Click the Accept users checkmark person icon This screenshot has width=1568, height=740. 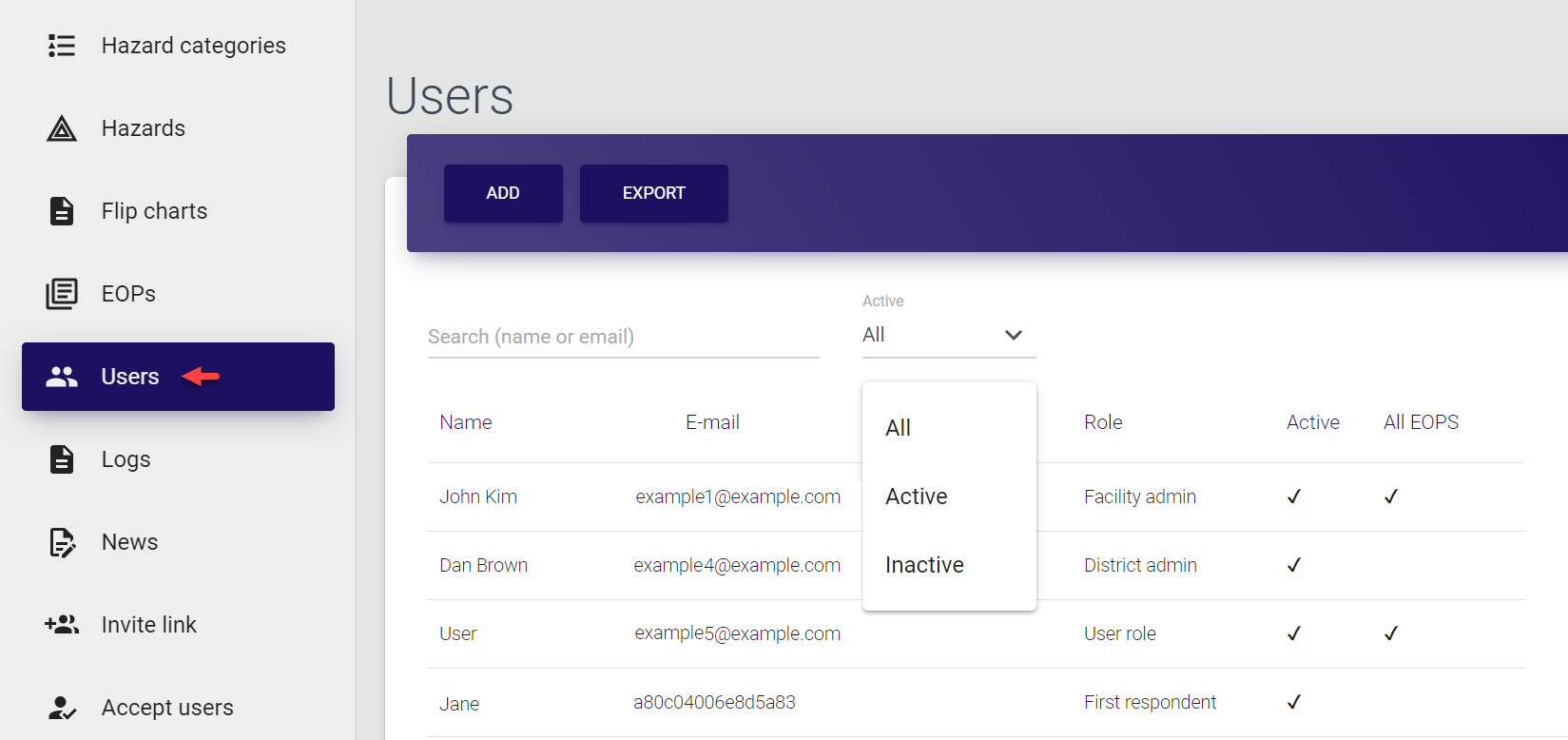pos(62,708)
